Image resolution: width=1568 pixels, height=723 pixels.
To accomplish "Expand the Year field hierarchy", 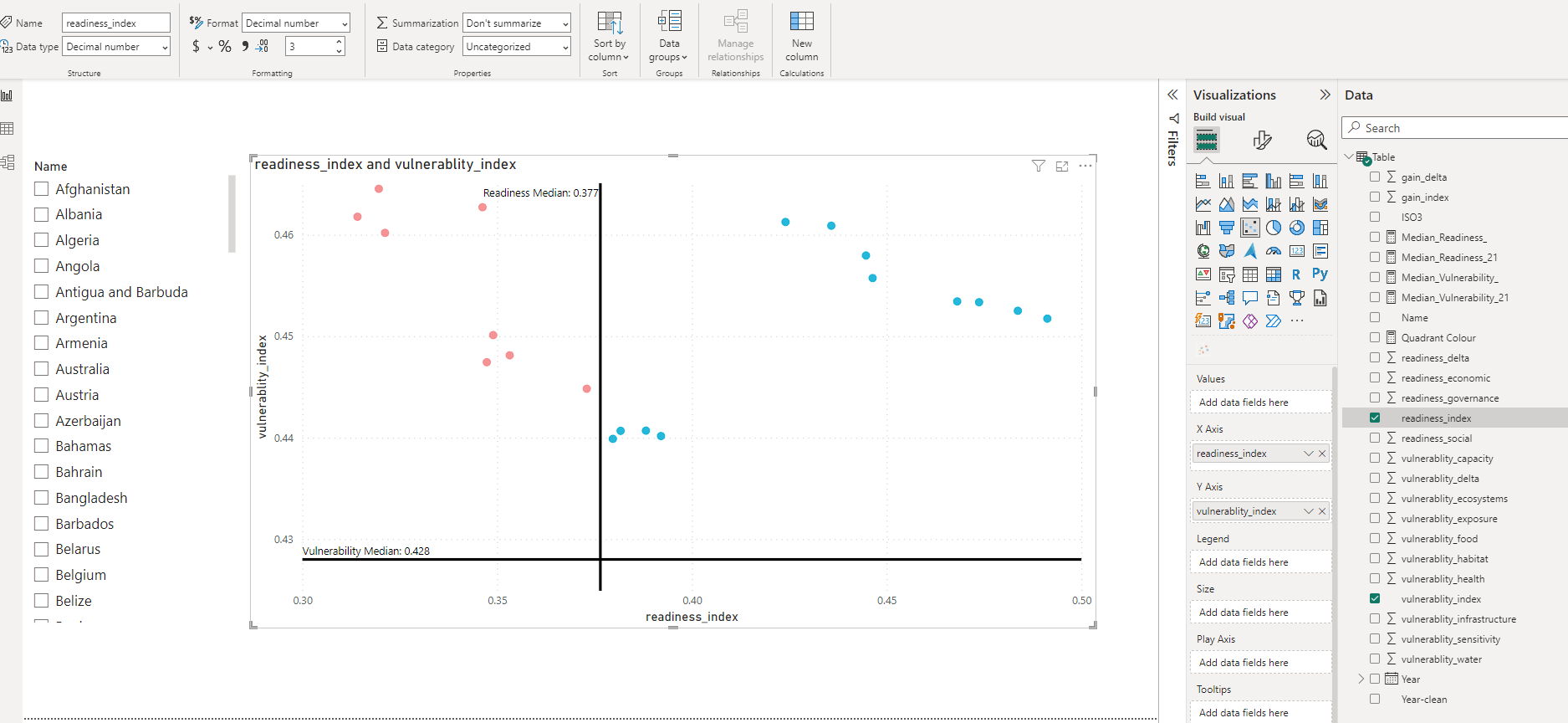I will pos(1361,679).
